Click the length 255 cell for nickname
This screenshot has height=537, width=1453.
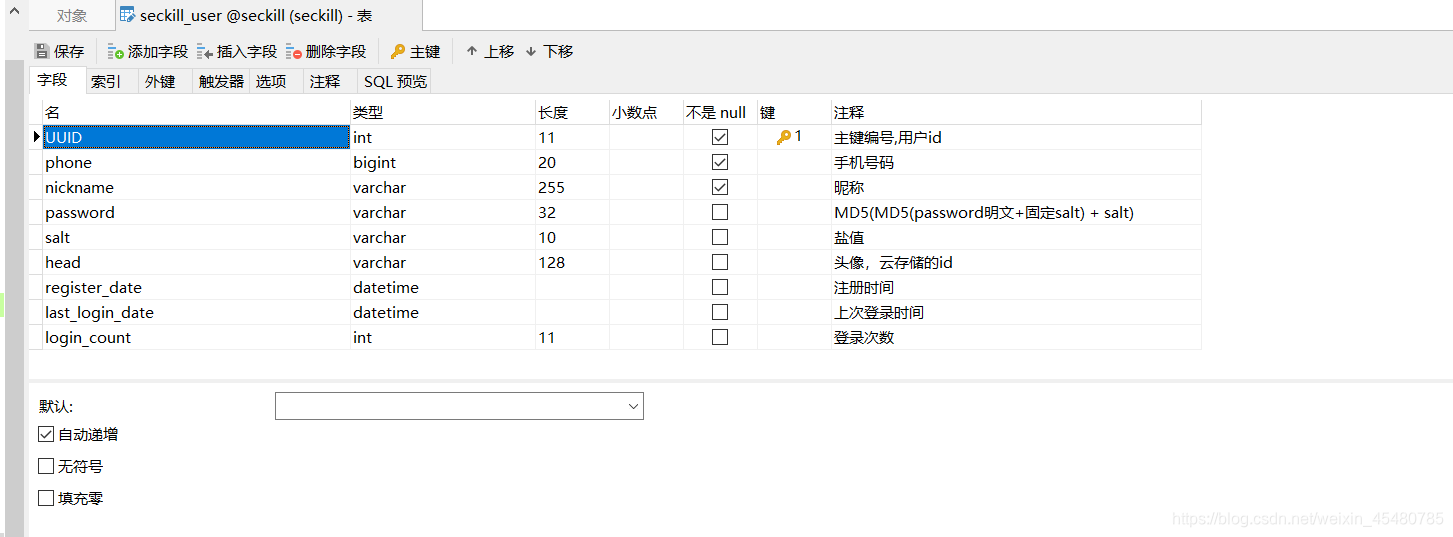pyautogui.click(x=572, y=187)
